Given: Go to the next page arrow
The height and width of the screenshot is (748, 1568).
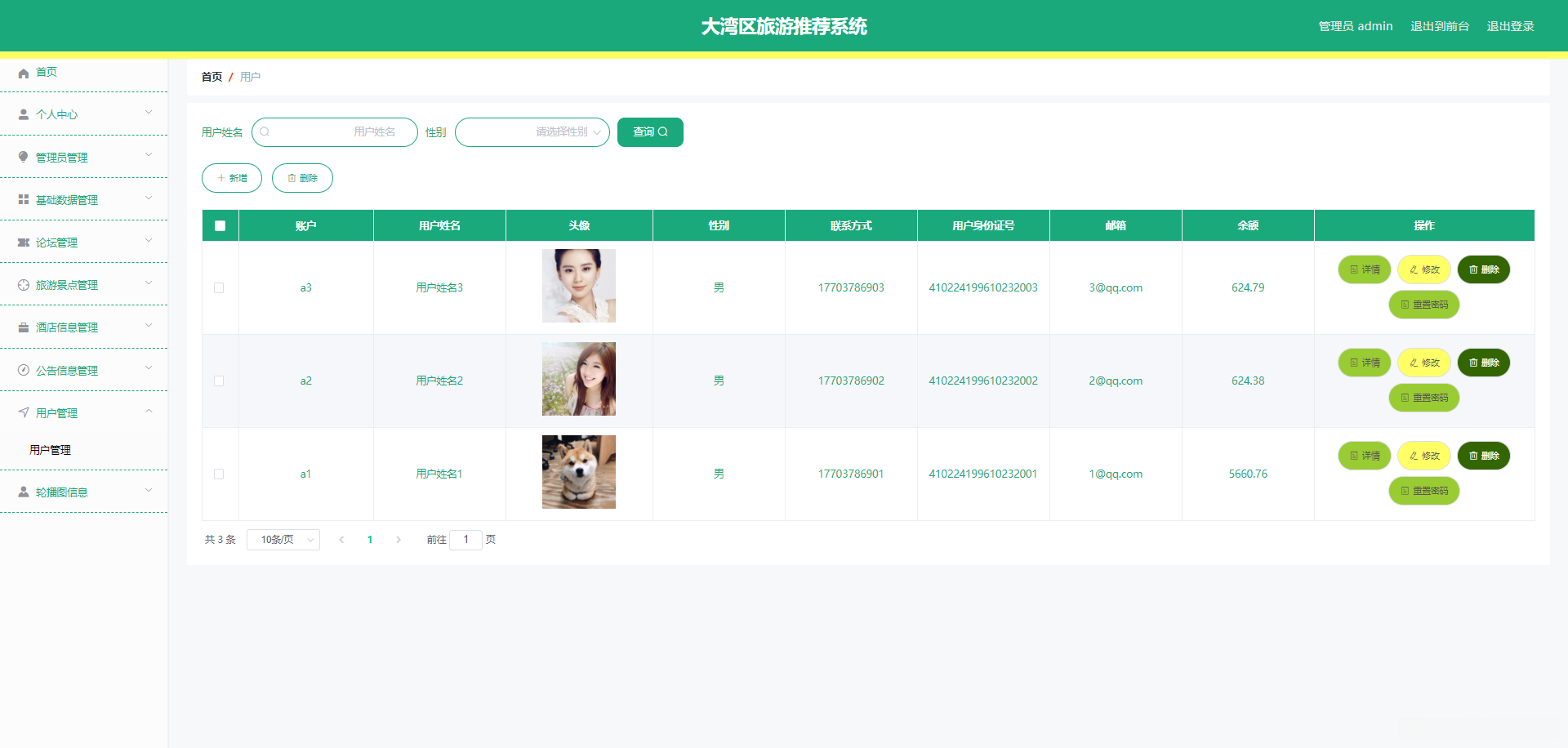Looking at the screenshot, I should pos(399,540).
